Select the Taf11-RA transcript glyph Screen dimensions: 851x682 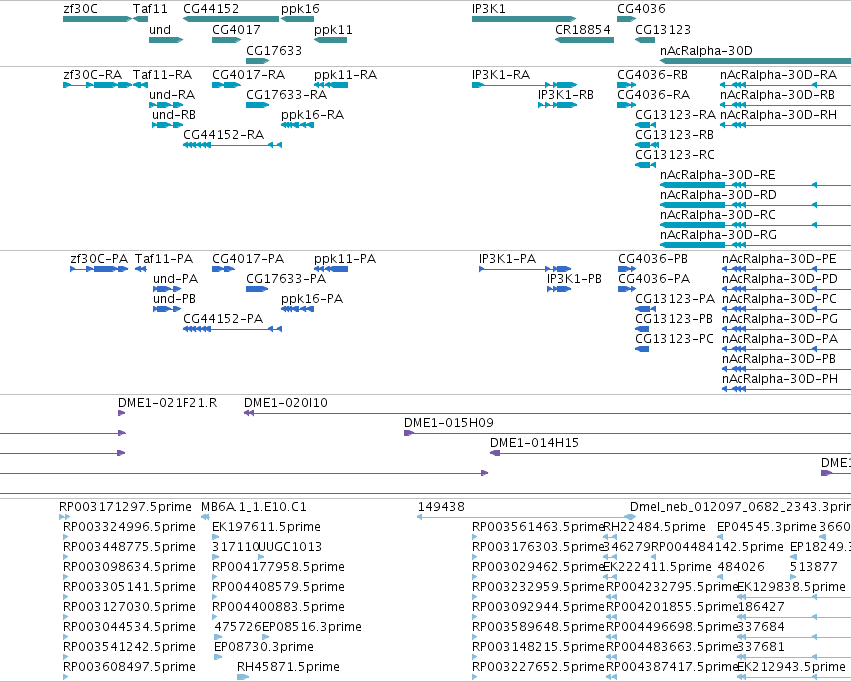click(141, 85)
